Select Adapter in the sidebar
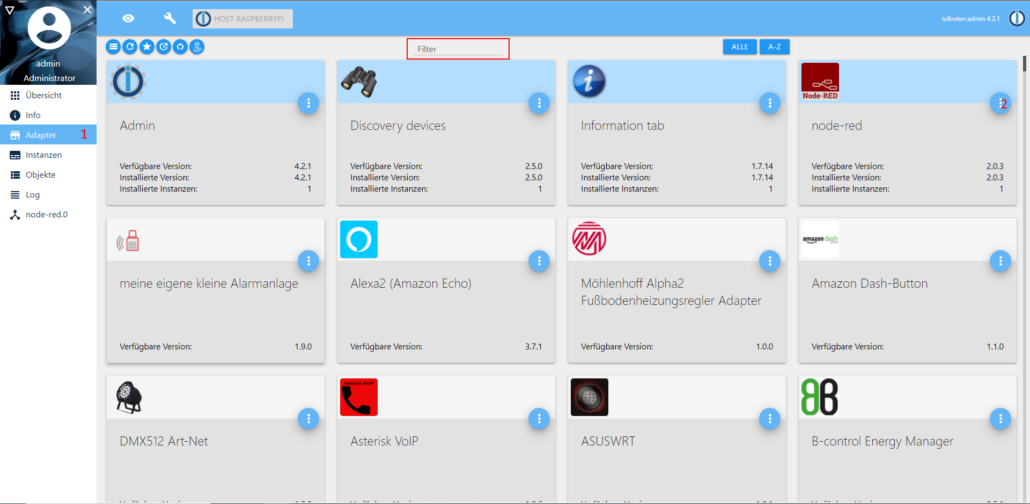The image size is (1030, 504). (x=49, y=135)
